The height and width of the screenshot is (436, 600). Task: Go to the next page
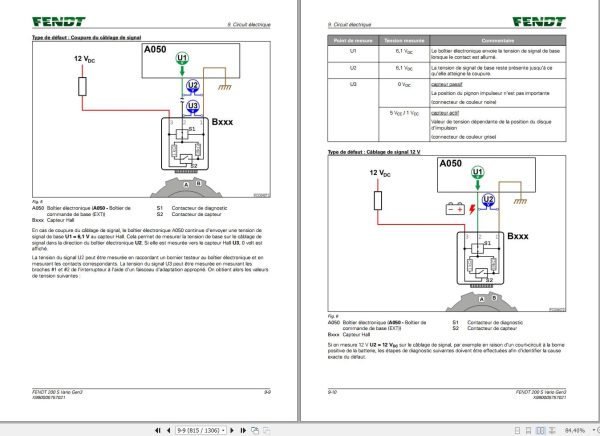[232, 430]
